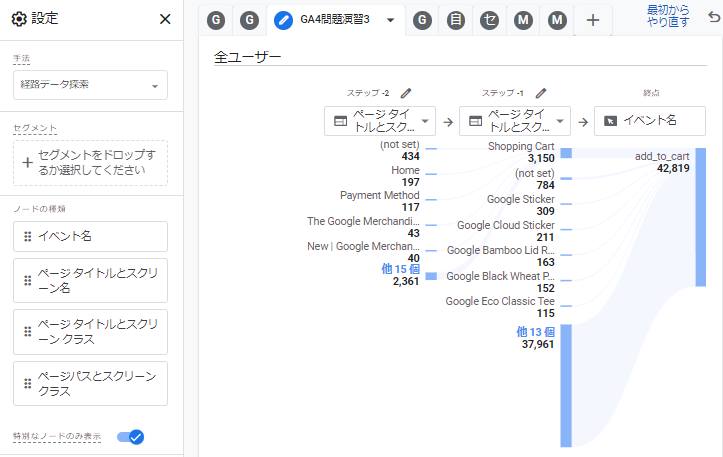Open the セ tab

tap(490, 20)
